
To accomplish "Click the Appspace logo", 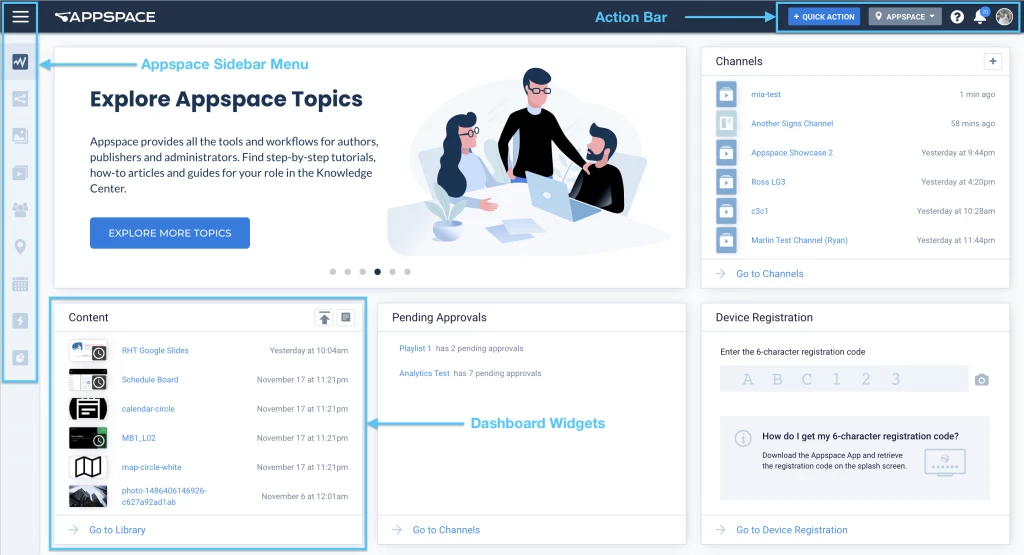I will 105,17.
